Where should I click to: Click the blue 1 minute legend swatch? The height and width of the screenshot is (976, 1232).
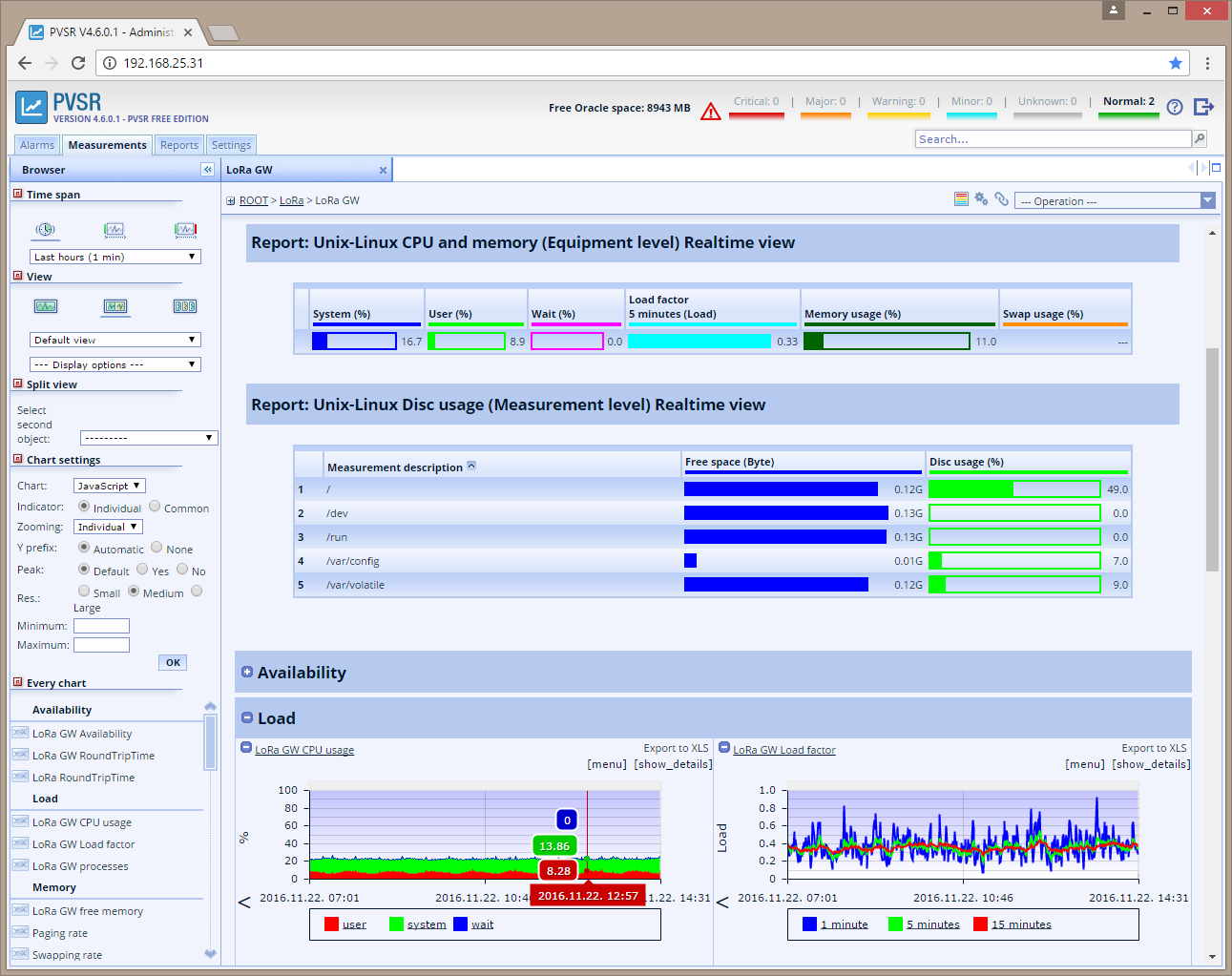pyautogui.click(x=809, y=924)
